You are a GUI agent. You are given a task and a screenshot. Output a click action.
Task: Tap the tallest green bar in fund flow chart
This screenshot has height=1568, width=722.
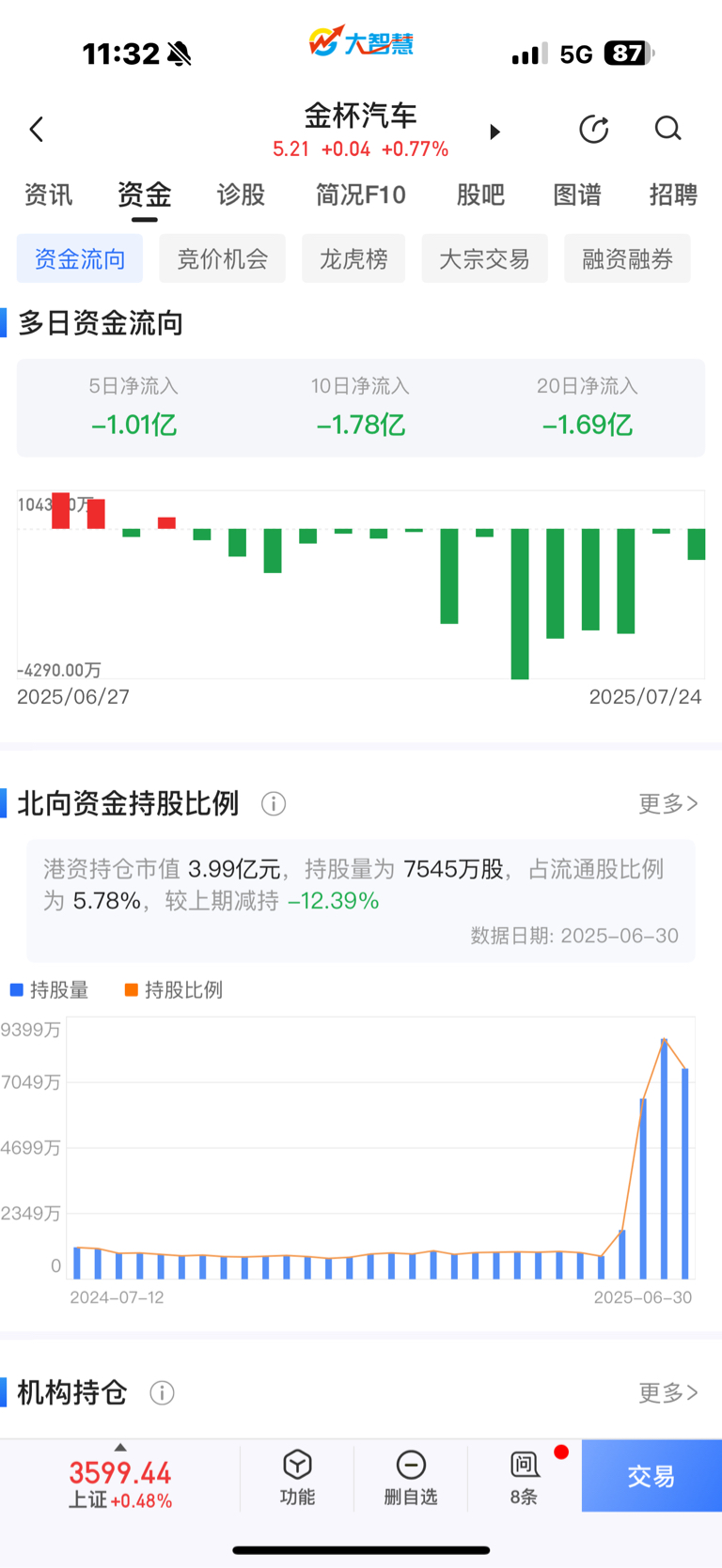520,603
